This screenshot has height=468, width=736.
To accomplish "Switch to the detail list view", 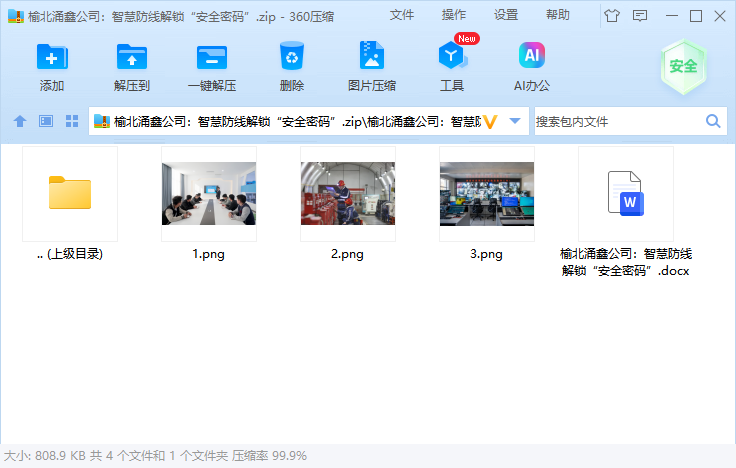I will point(46,121).
